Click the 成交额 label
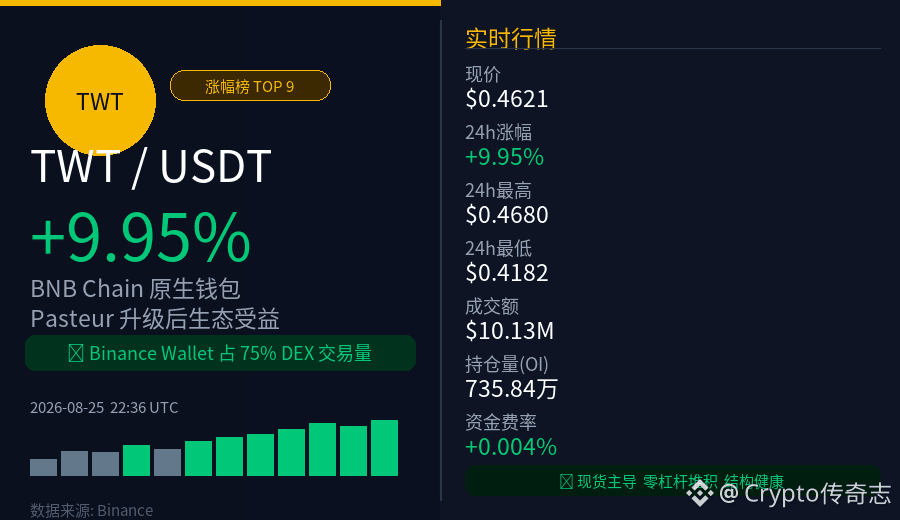900x520 pixels. pyautogui.click(x=492, y=306)
